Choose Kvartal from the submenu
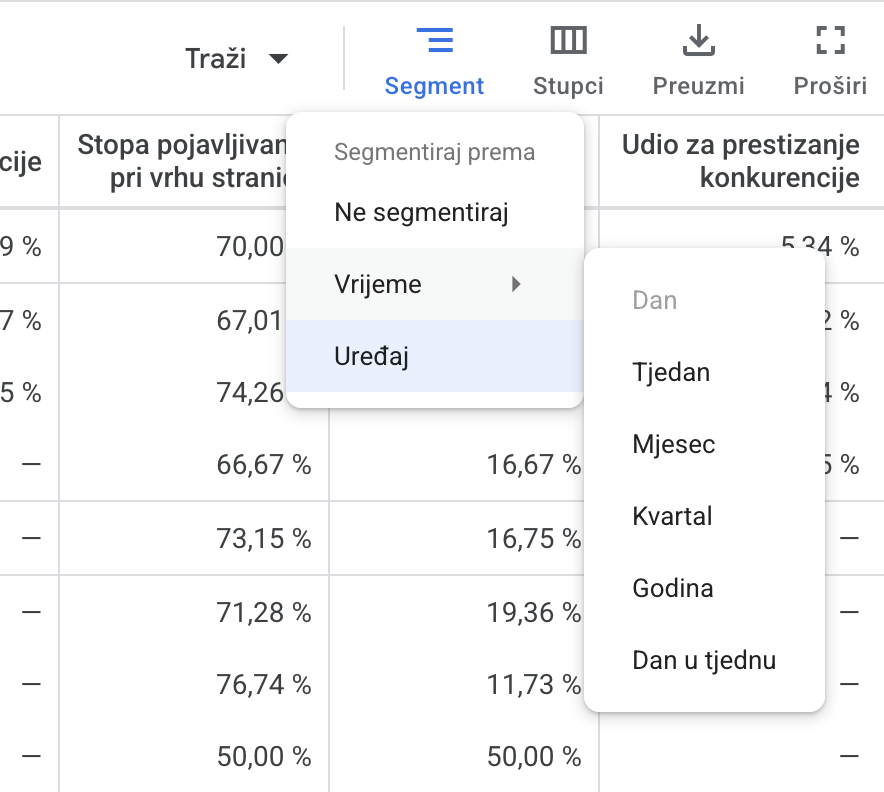This screenshot has height=792, width=884. [x=672, y=517]
